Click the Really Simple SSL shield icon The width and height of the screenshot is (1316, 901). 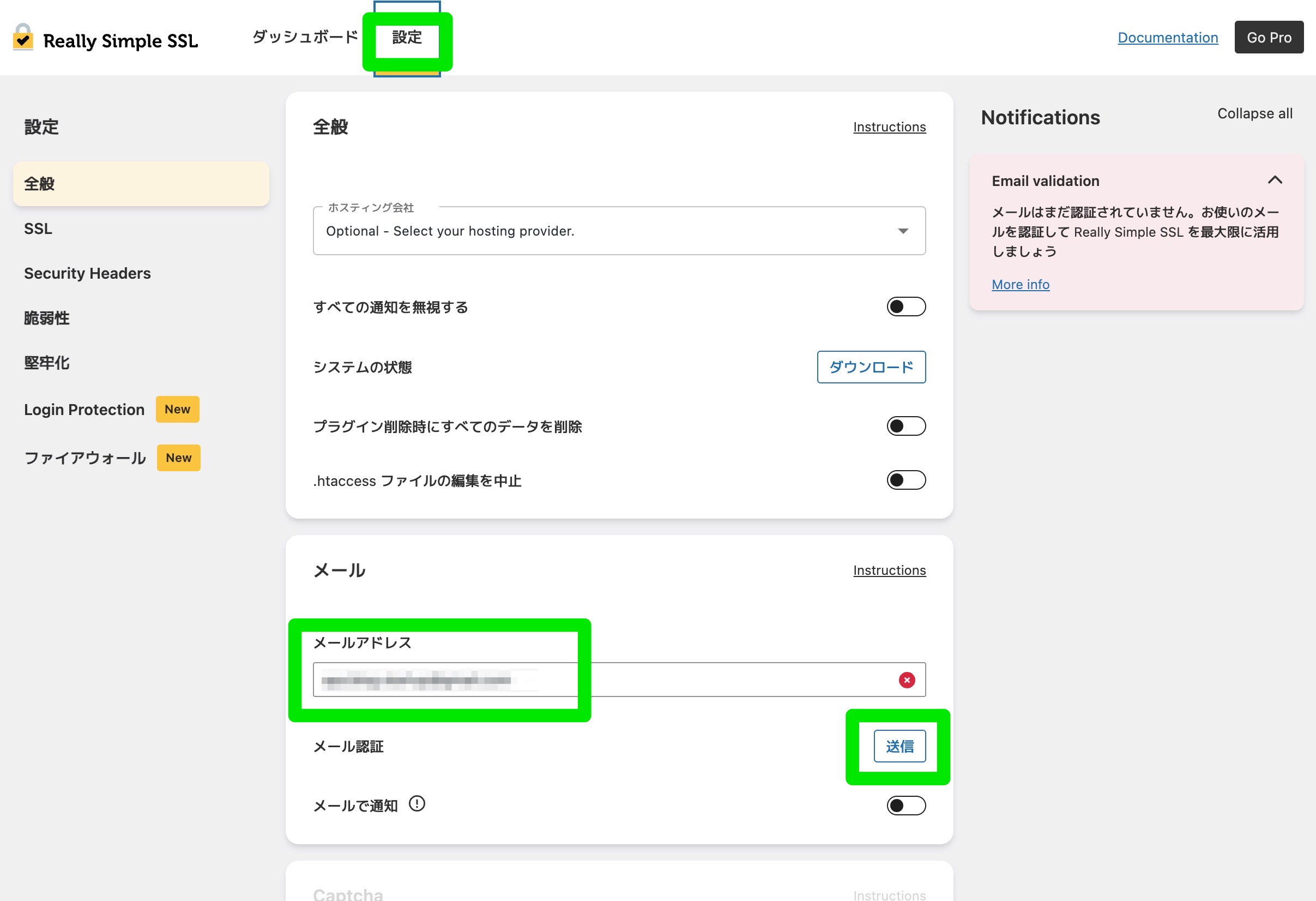[24, 37]
